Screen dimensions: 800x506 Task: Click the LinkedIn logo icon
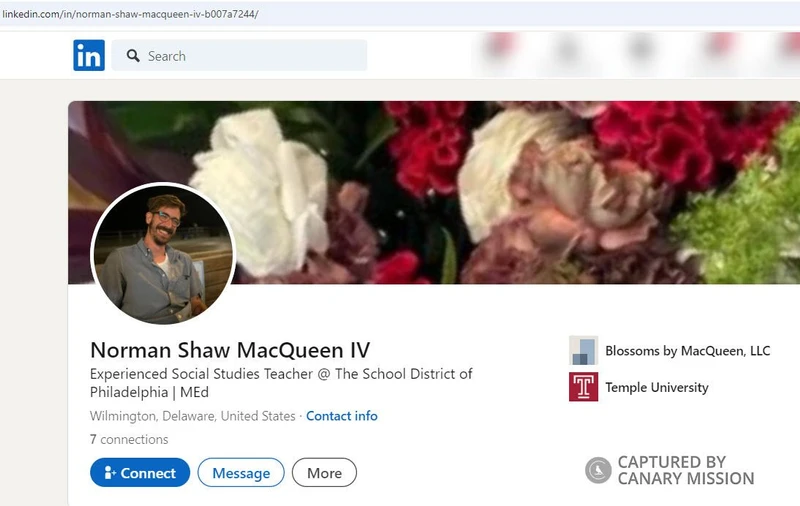click(89, 55)
